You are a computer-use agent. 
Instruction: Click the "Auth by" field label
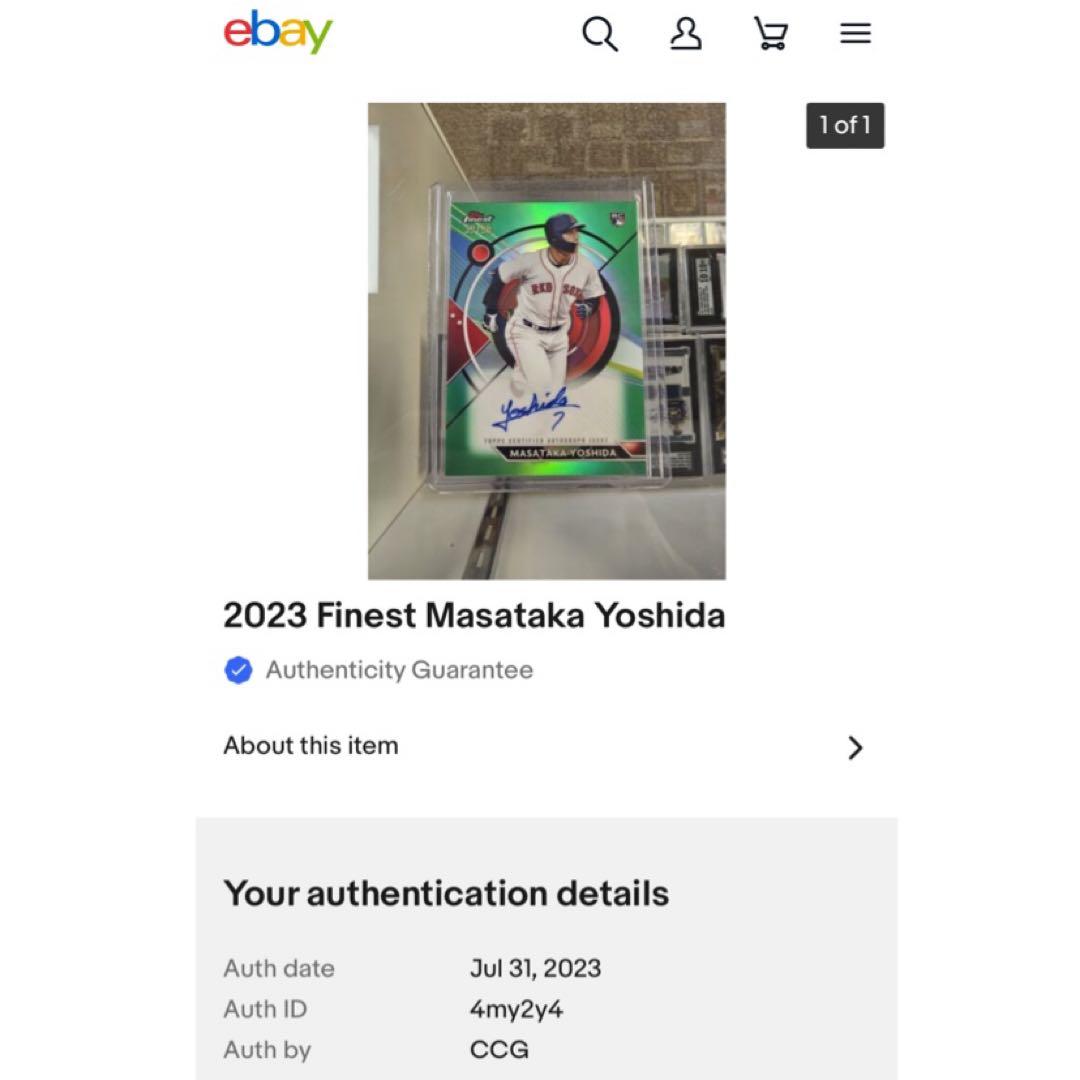267,1050
